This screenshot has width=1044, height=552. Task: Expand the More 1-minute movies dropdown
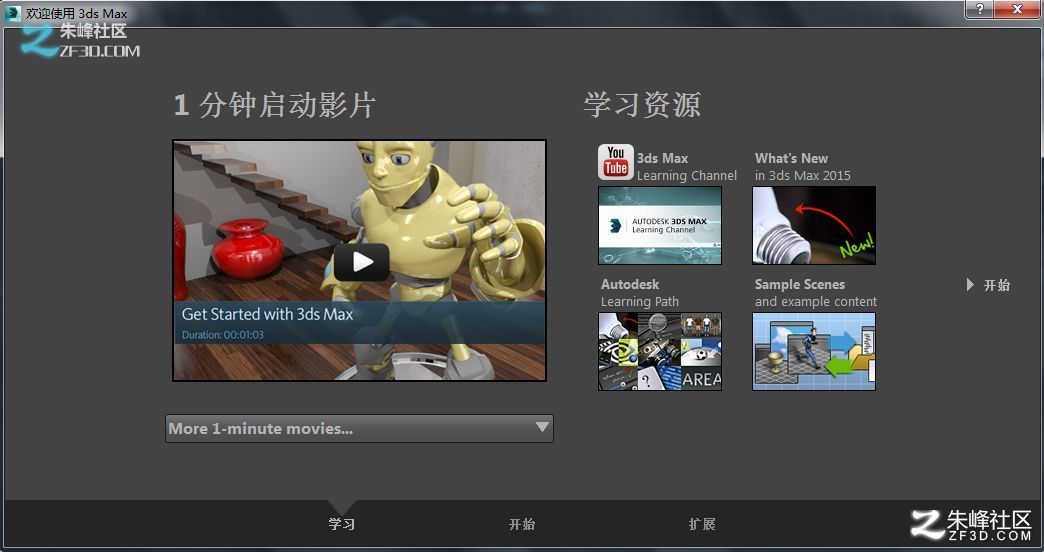click(x=359, y=428)
